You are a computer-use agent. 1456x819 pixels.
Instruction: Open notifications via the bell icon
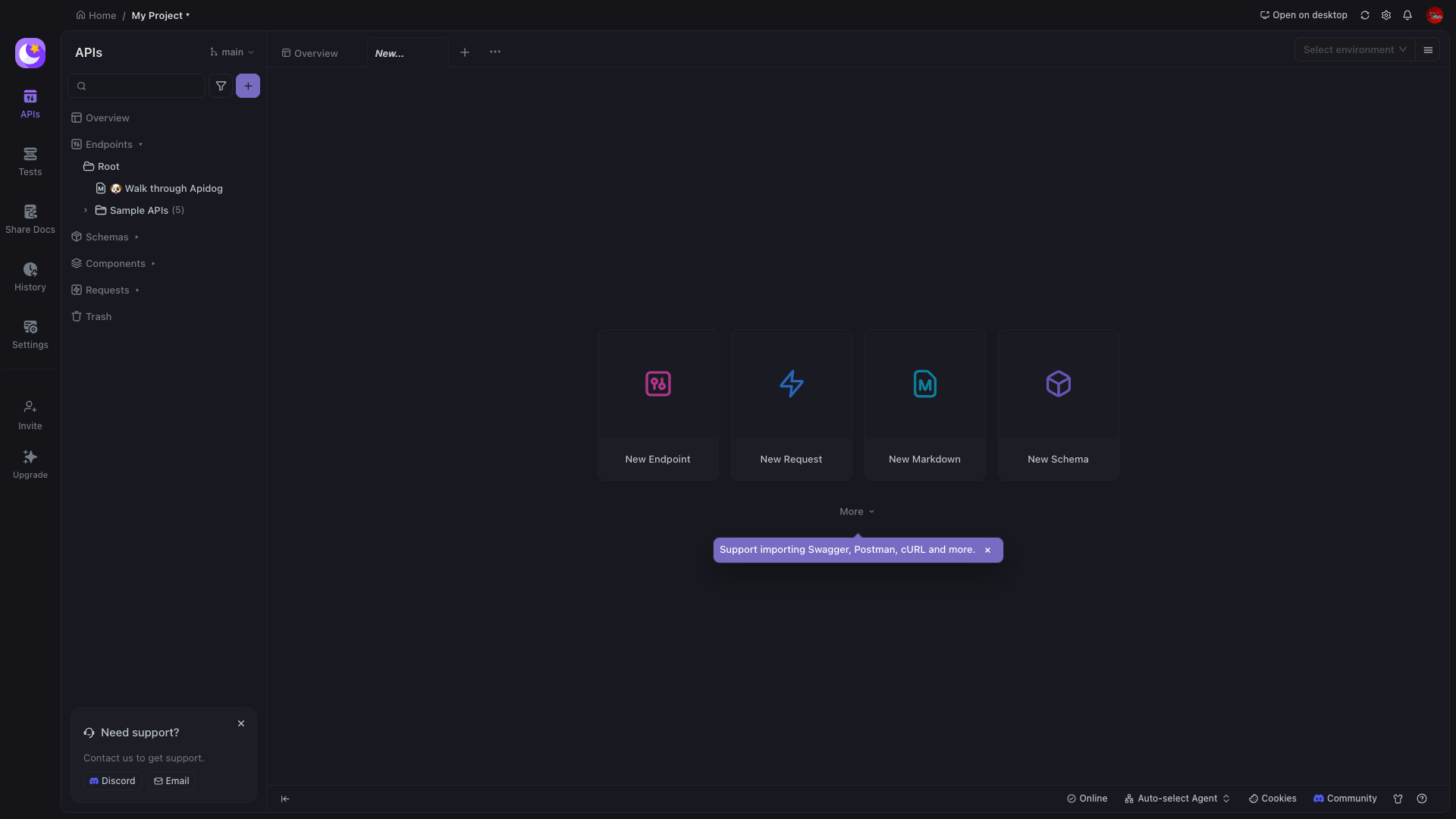coord(1407,15)
